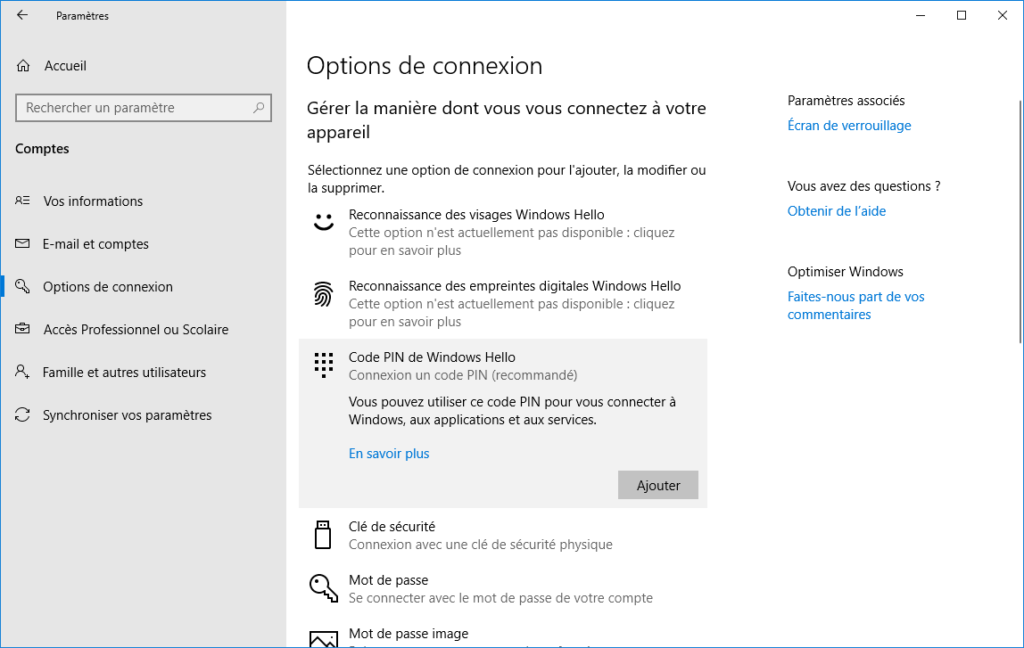
Task: Open the En savoir plus link
Action: tap(389, 453)
